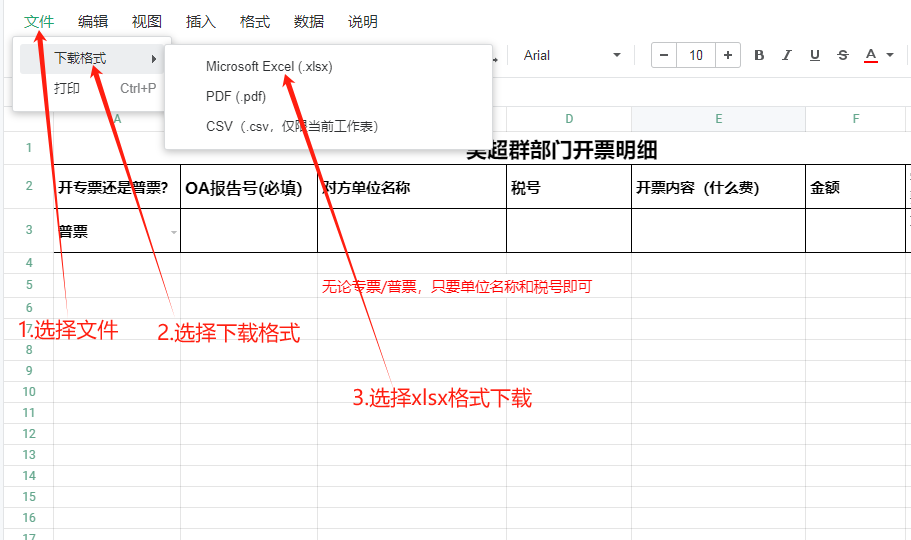Set text color with red A icon
The image size is (911, 540).
[870, 56]
